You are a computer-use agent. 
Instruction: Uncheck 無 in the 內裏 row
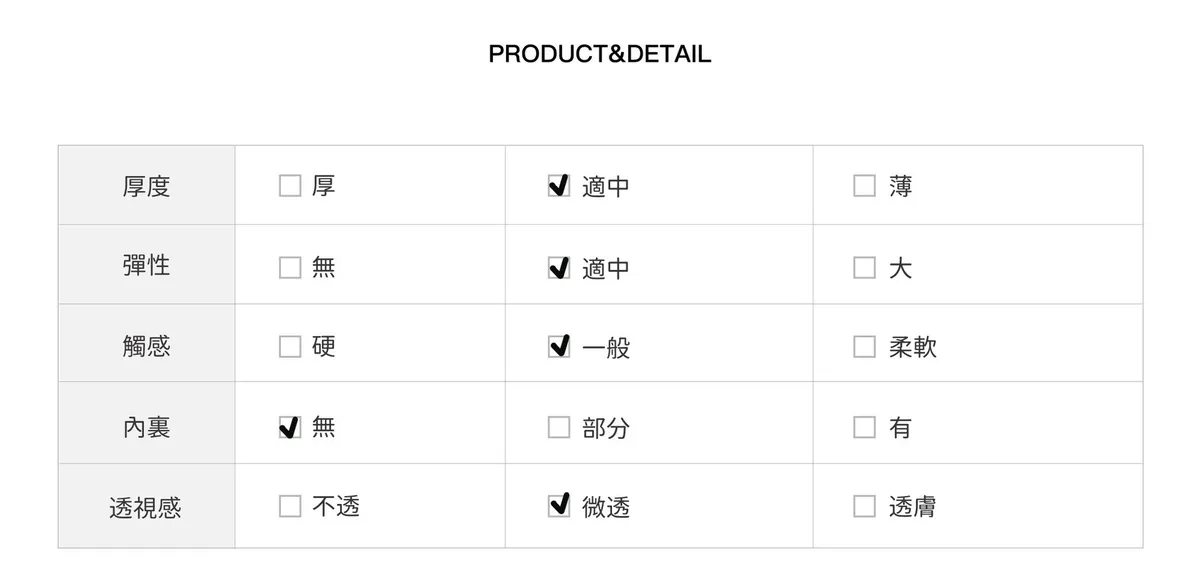290,428
